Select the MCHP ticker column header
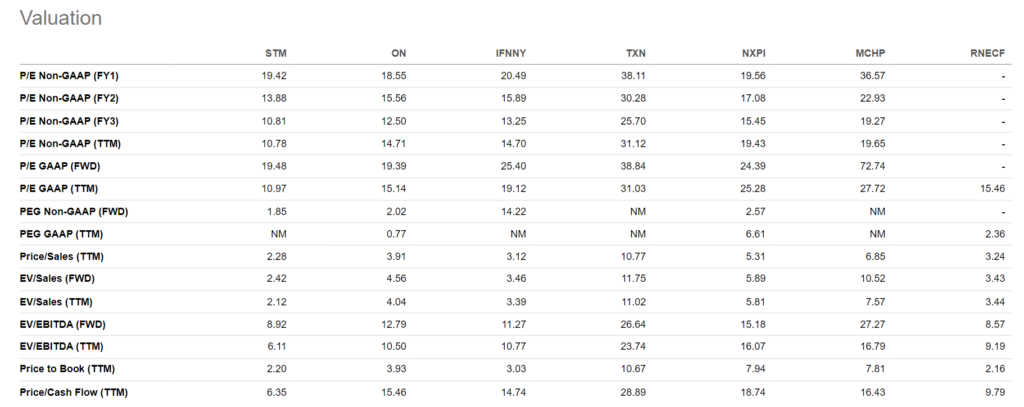Viewport: 1024px width, 407px height. tap(870, 52)
